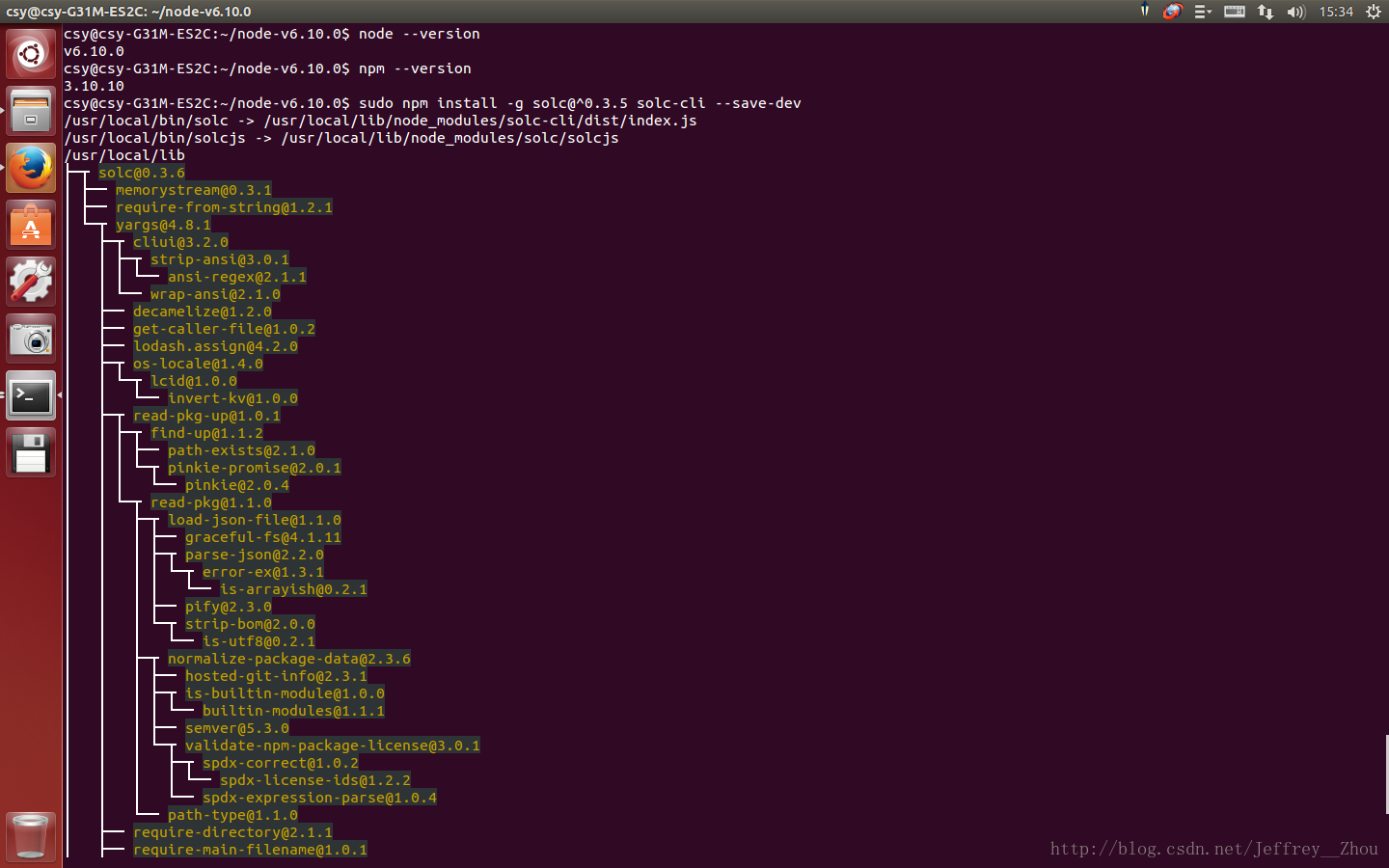The height and width of the screenshot is (868, 1389).
Task: Focus the Terminal launcher icon
Action: [x=31, y=394]
